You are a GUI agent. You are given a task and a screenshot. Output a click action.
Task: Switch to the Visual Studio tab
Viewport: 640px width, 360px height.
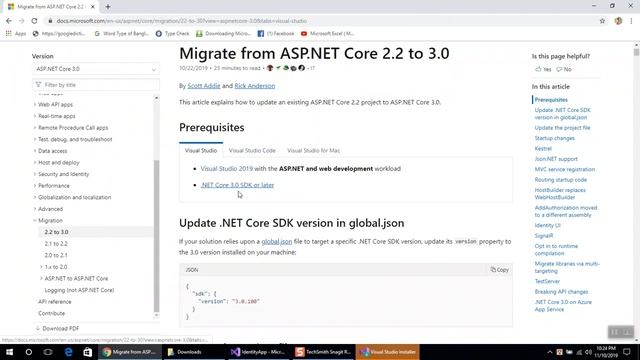[201, 150]
